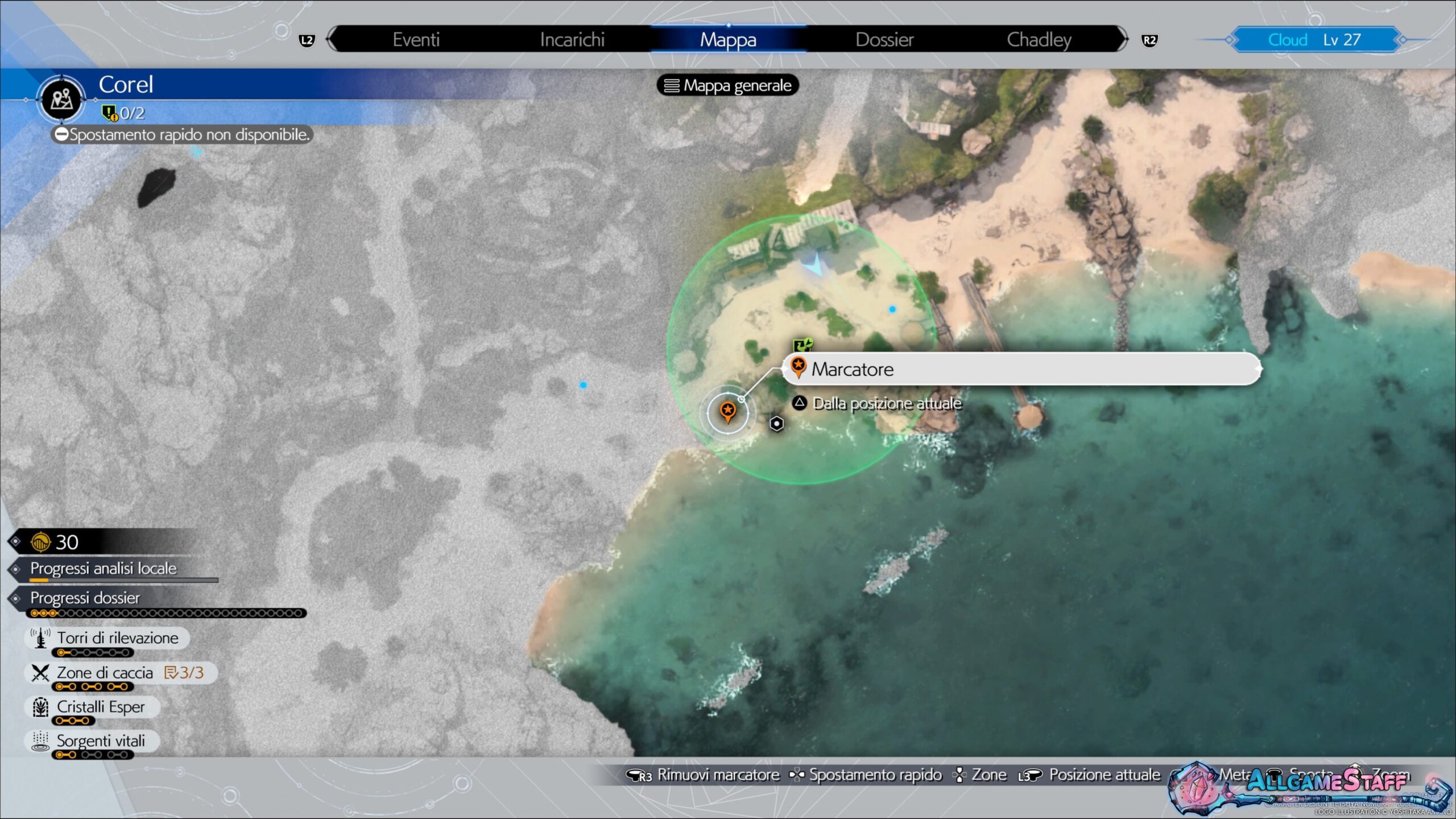Click the L3 stick icon
The height and width of the screenshot is (819, 1456).
click(x=1030, y=776)
